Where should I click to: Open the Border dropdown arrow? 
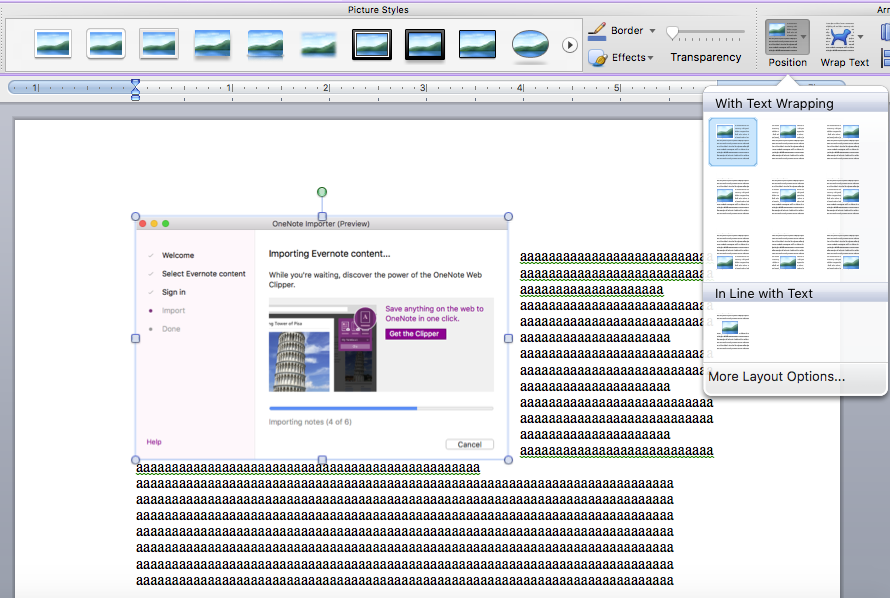tap(652, 31)
